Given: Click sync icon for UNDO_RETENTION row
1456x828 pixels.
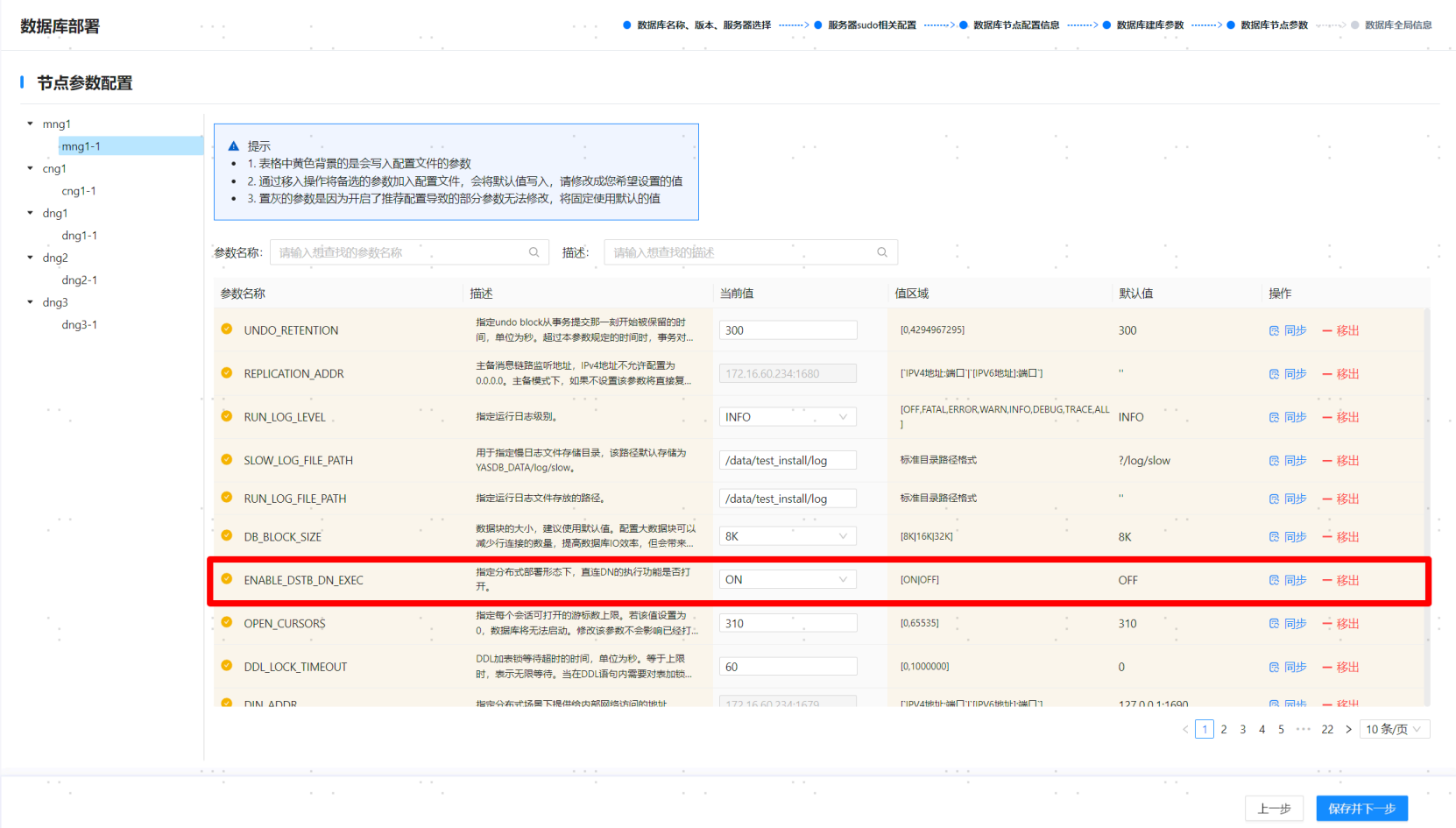Looking at the screenshot, I should tap(1274, 330).
